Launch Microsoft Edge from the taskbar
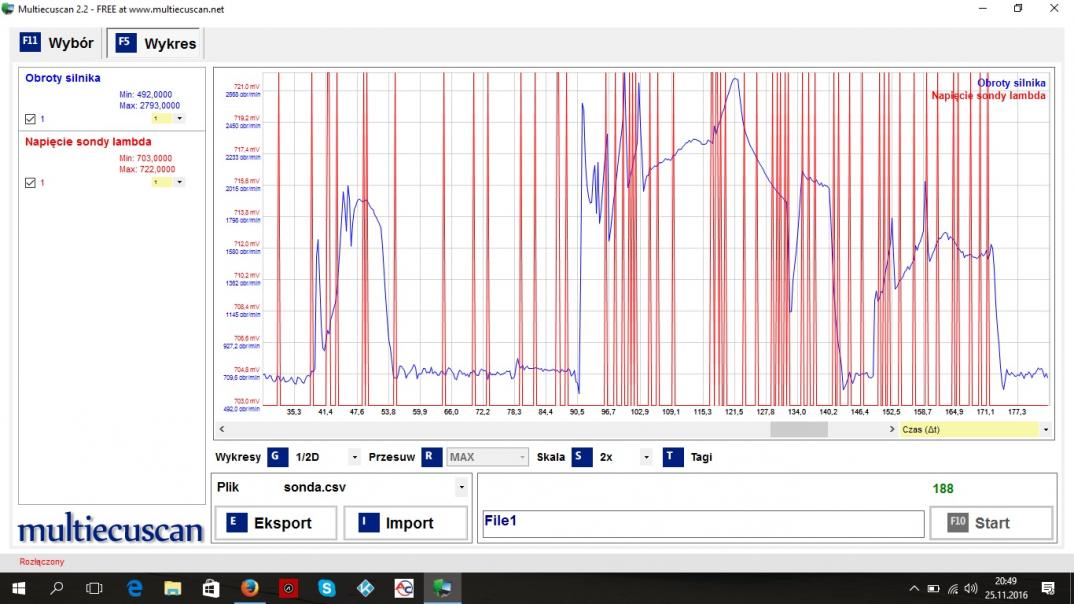1074x604 pixels. click(x=134, y=588)
